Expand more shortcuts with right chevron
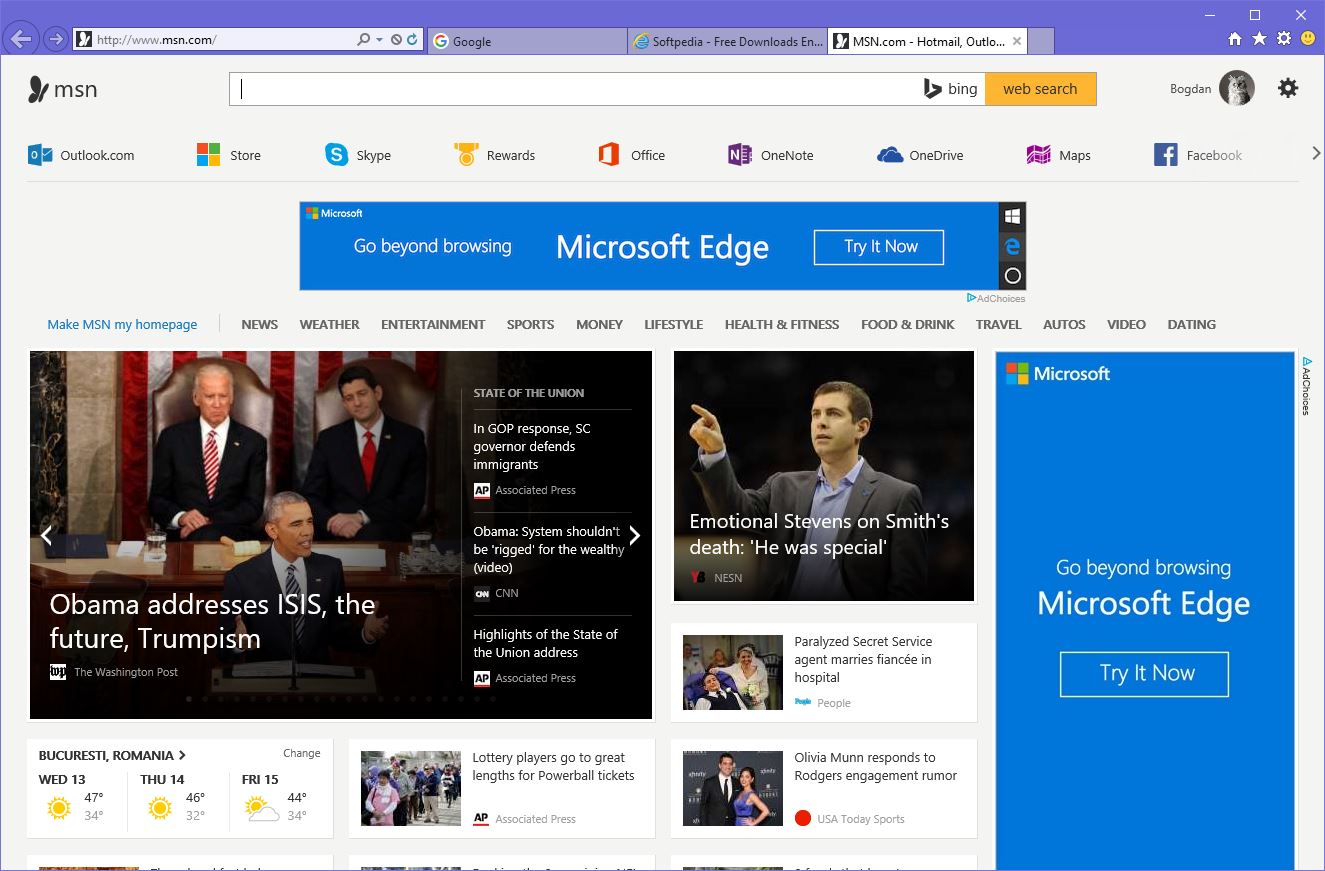 pyautogui.click(x=1316, y=153)
